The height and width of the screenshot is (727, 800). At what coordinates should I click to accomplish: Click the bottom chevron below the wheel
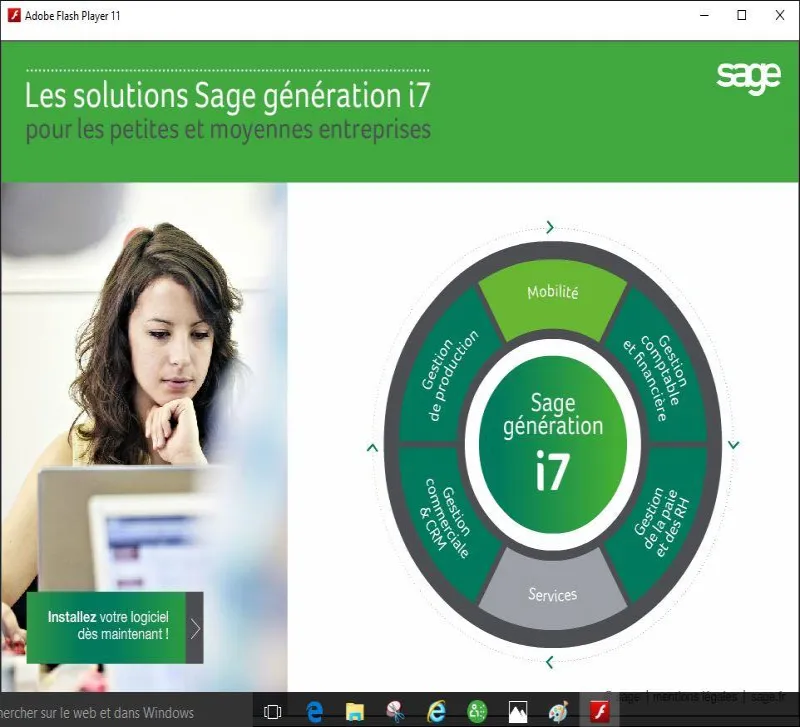[549, 660]
